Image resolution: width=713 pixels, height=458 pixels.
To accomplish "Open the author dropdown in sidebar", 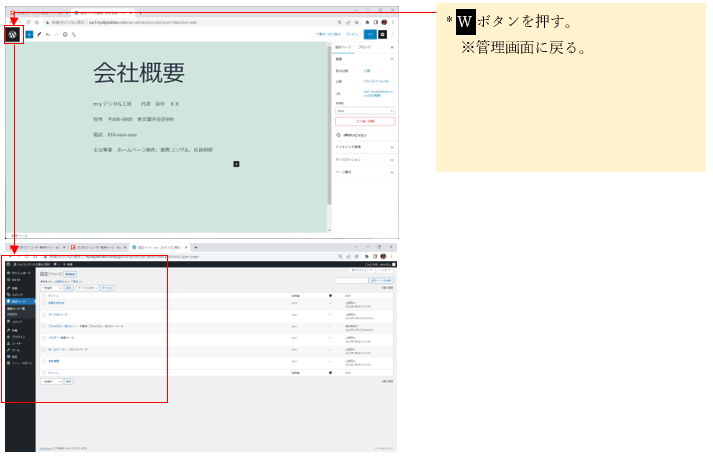I will pos(364,110).
